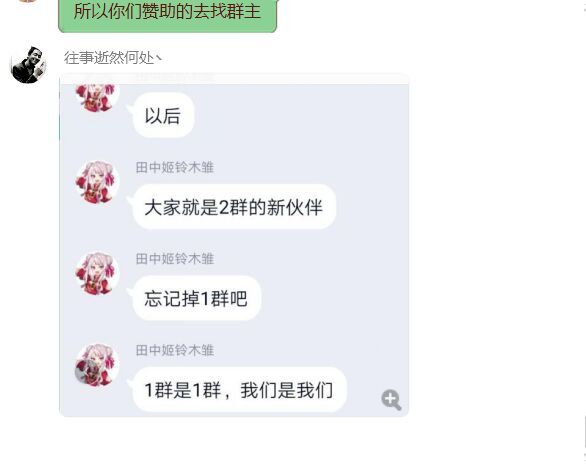Open the shared chat screenshot thumbnail
The height and width of the screenshot is (467, 586).
point(234,245)
